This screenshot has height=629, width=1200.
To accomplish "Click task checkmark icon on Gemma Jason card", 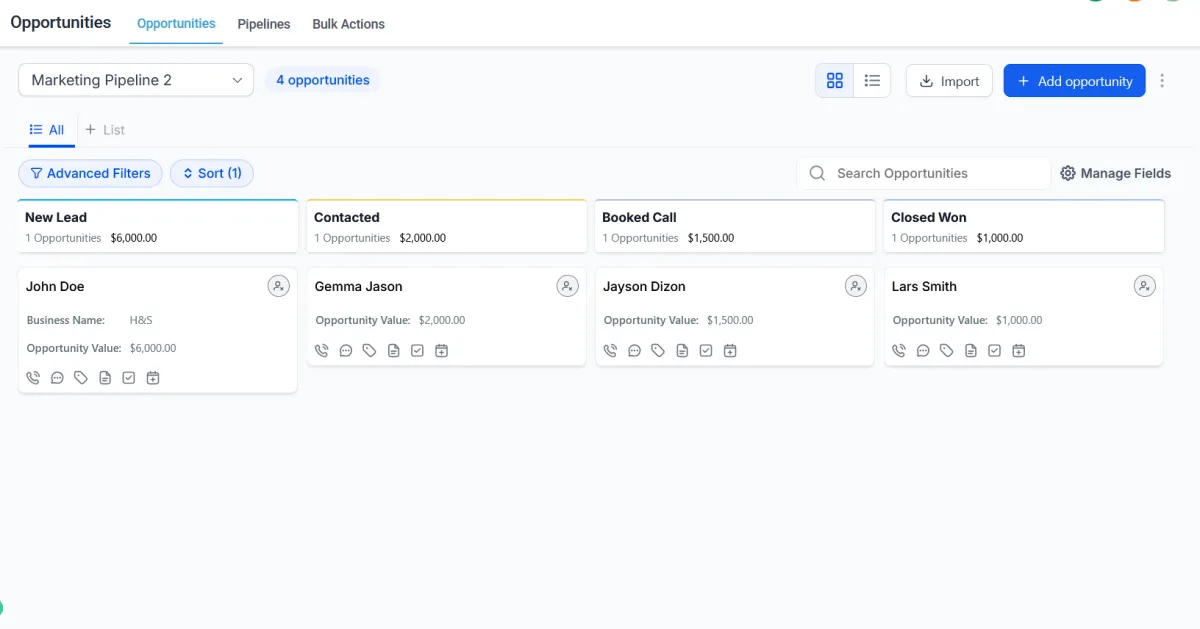I will pos(418,351).
